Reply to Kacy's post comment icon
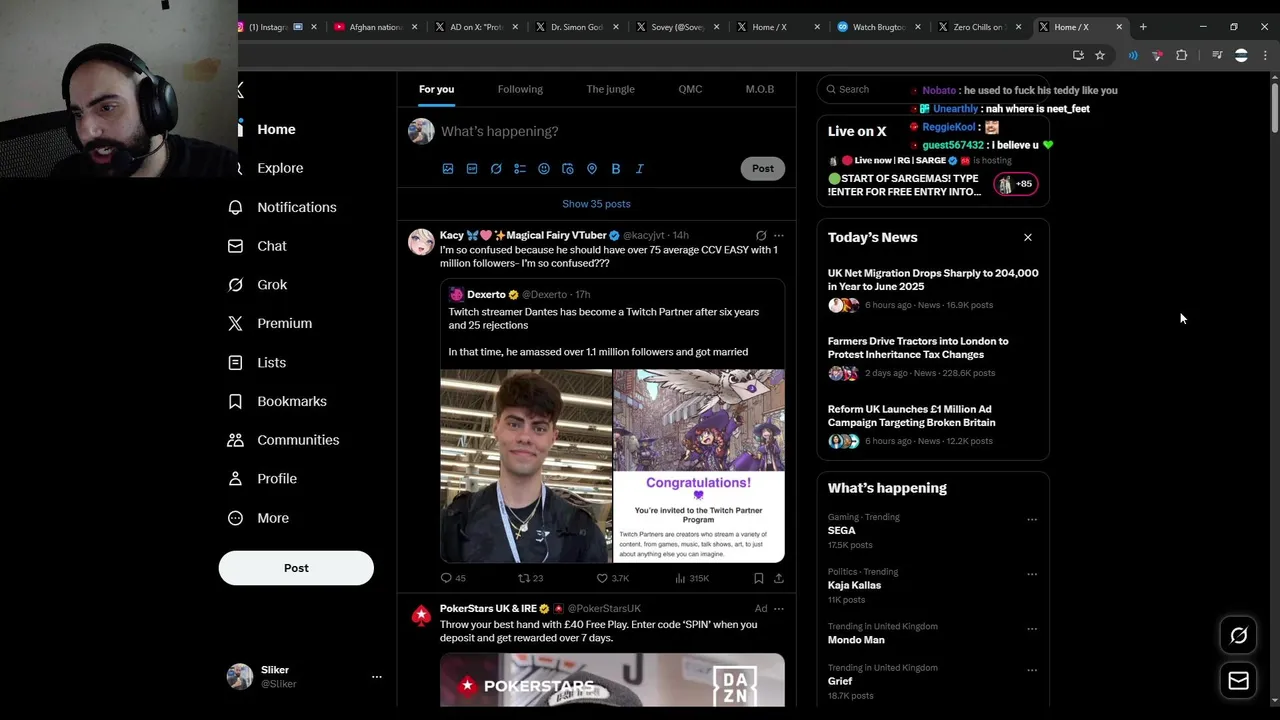The image size is (1280, 720). pos(446,578)
